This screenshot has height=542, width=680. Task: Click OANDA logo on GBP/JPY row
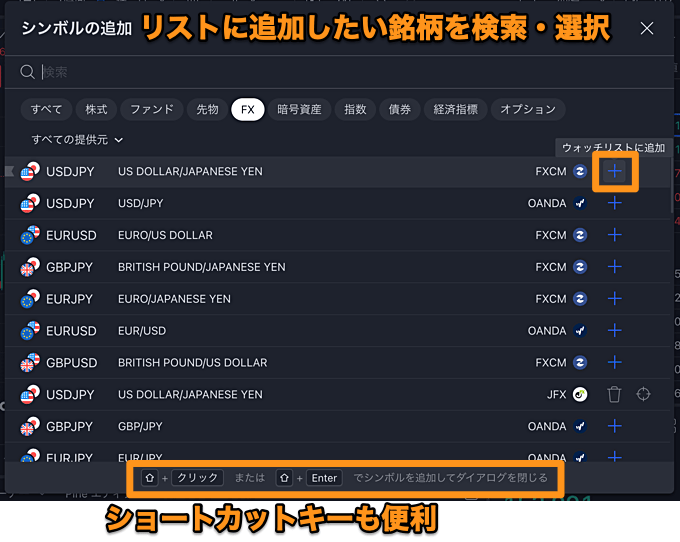580,426
